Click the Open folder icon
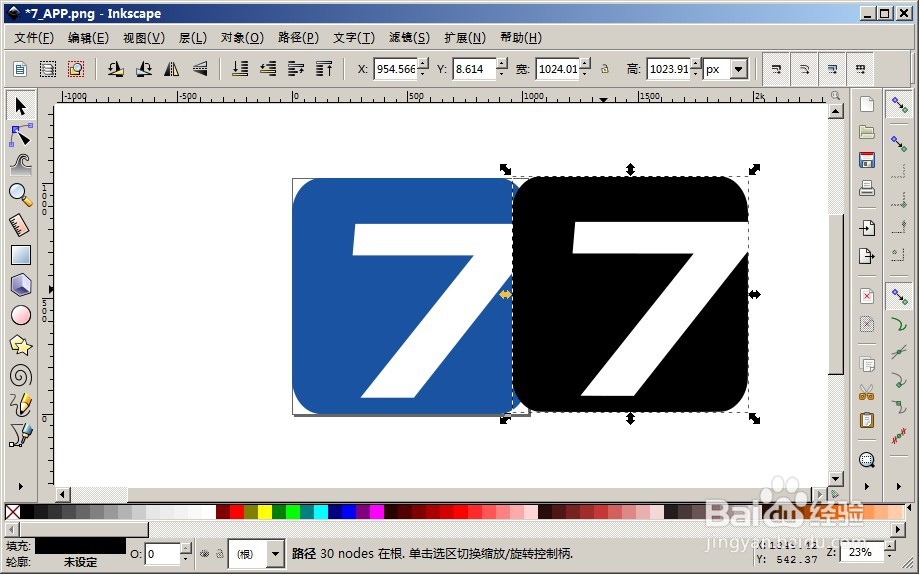Screen dimensions: 919x574 867,132
